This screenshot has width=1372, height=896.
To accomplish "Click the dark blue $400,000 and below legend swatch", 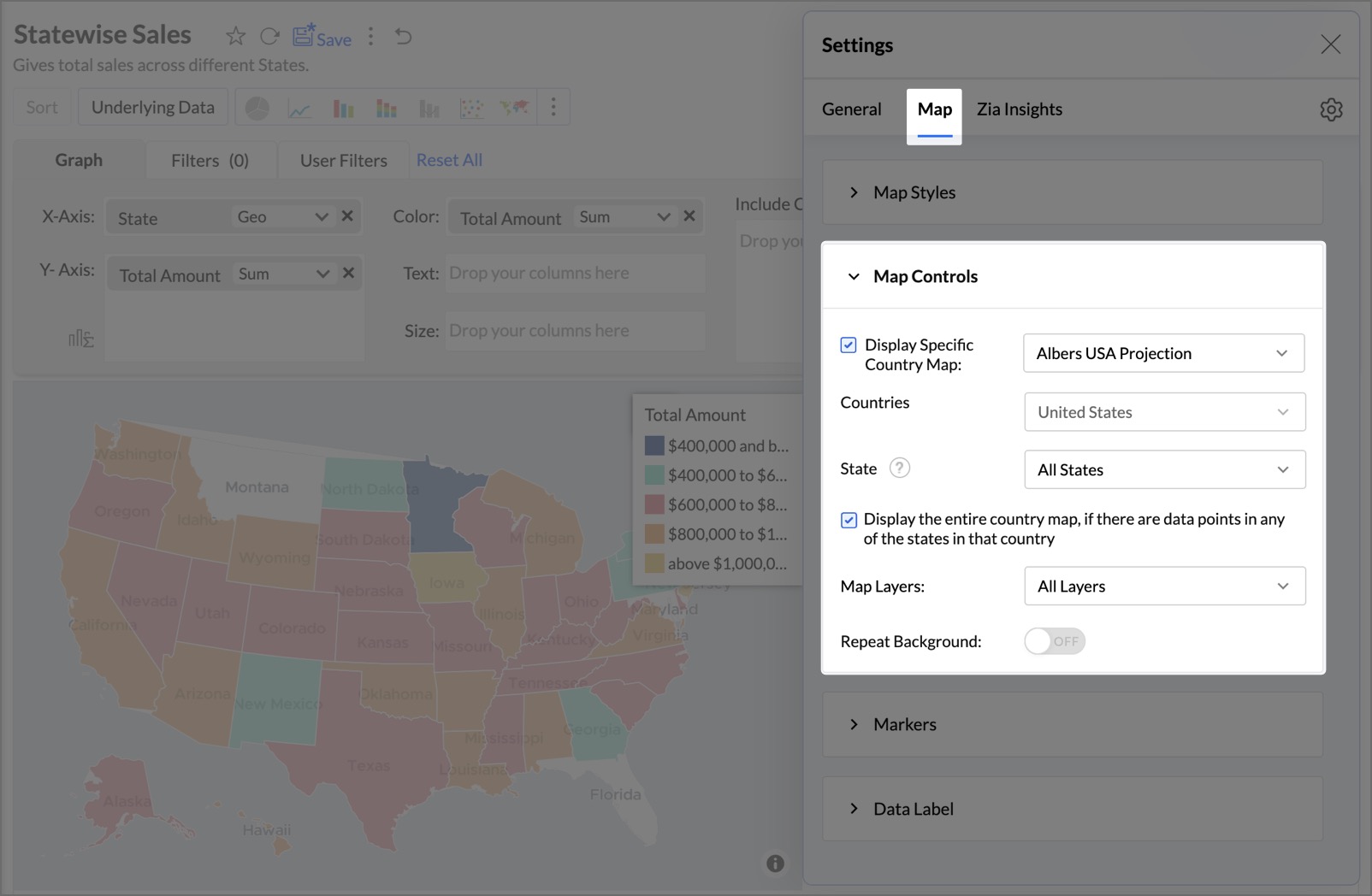I will [x=654, y=445].
